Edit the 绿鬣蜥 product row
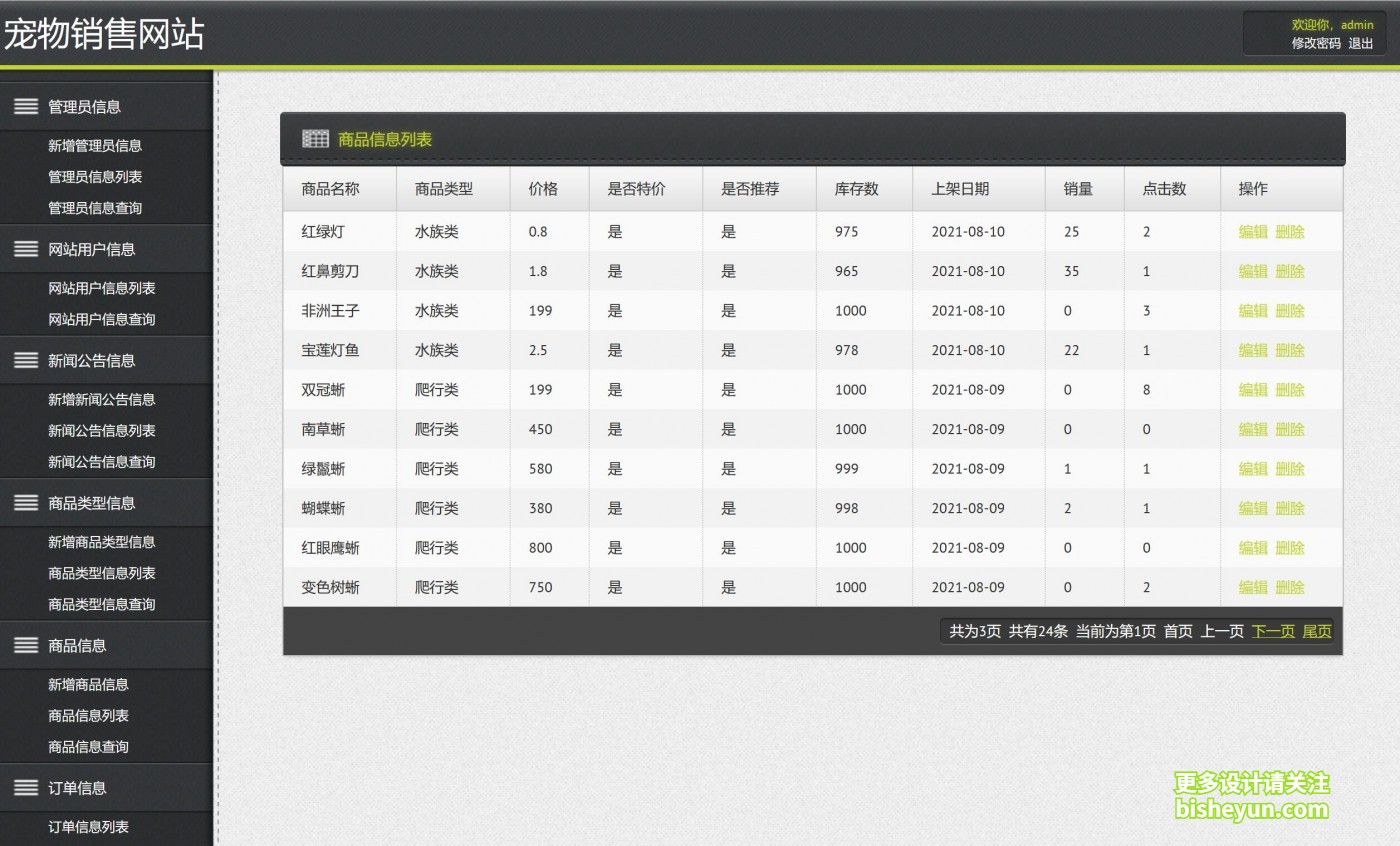The image size is (1400, 846). click(x=1253, y=469)
